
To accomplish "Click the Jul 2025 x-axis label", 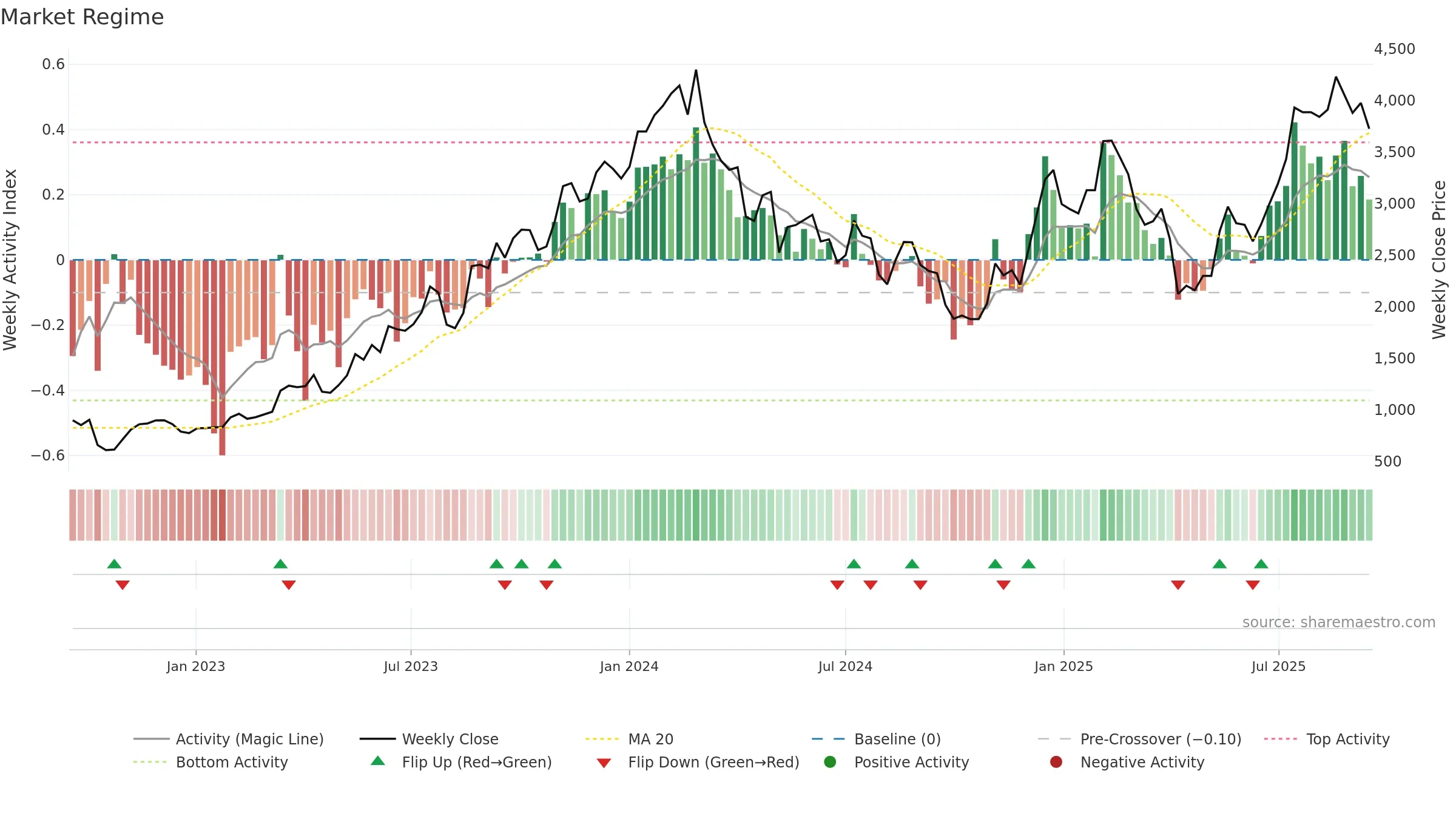I will (x=1278, y=666).
